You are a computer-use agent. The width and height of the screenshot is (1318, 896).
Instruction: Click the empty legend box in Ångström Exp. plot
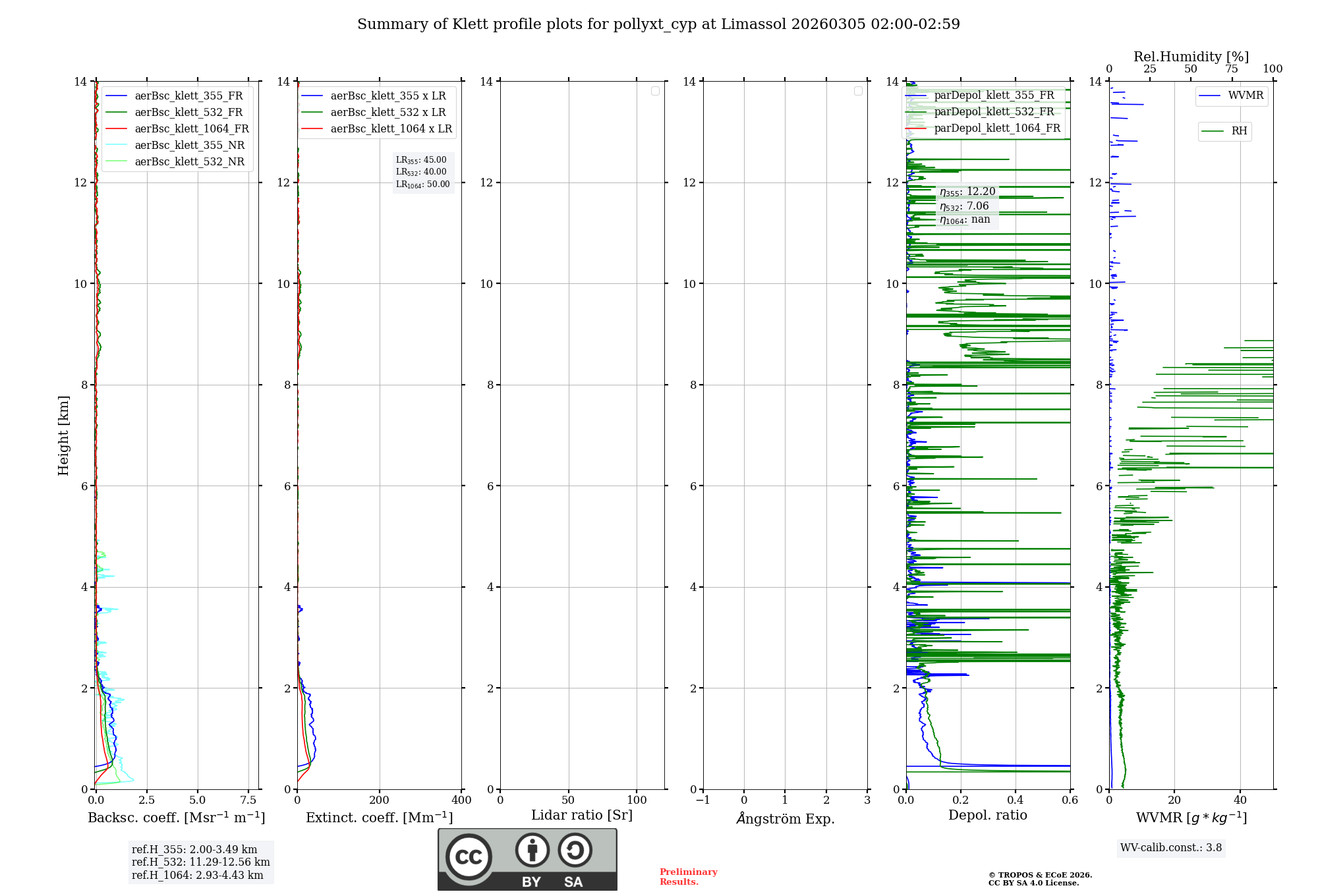pos(858,91)
